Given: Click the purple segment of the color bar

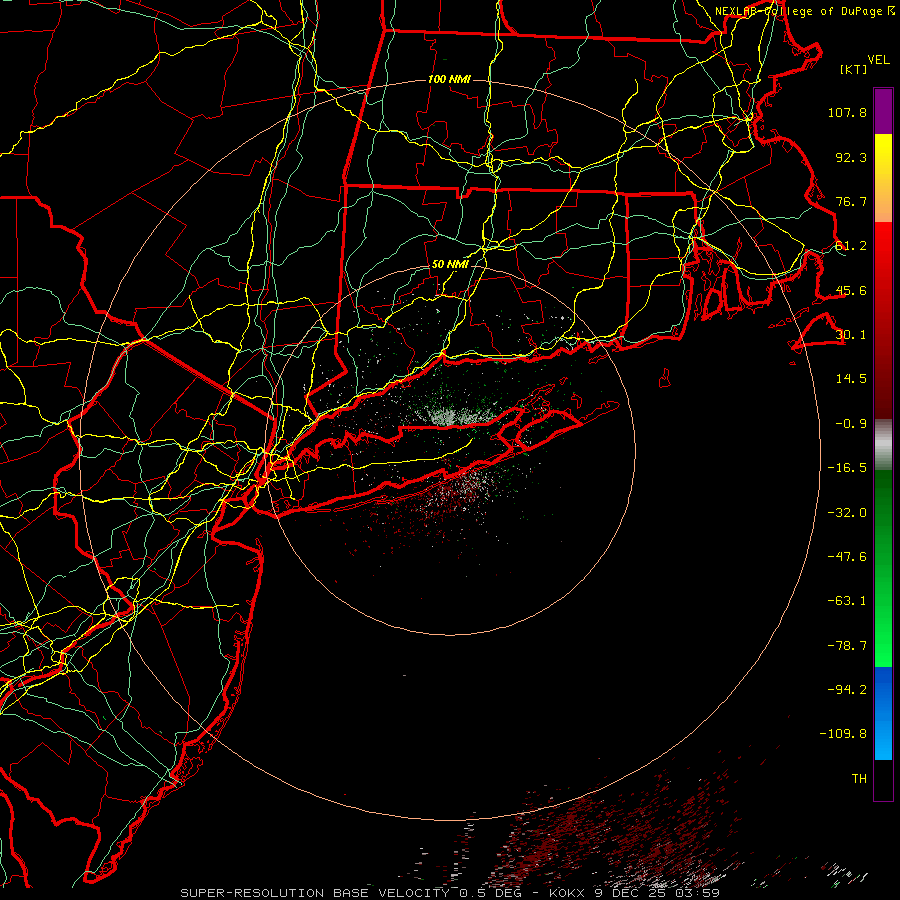Looking at the screenshot, I should 883,112.
